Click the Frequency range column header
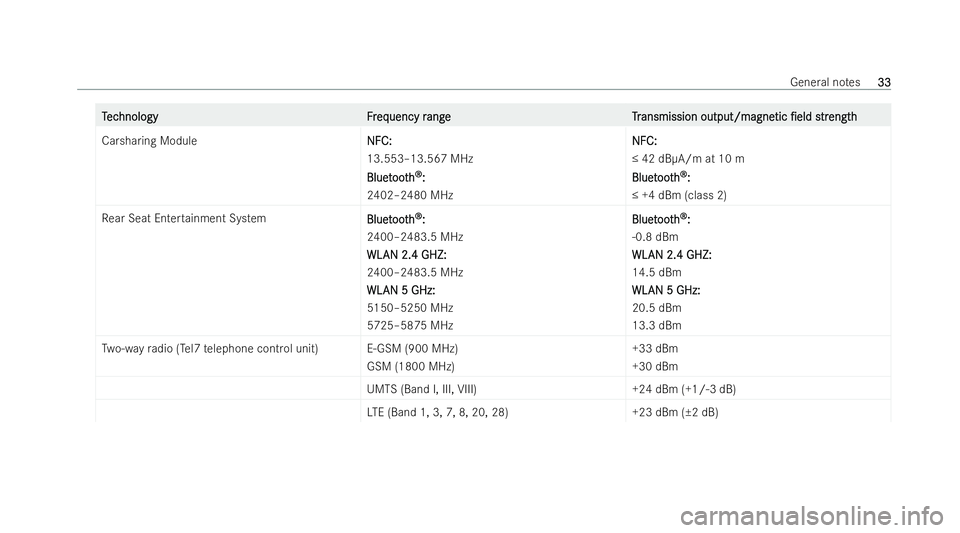960x533 pixels. (x=408, y=117)
